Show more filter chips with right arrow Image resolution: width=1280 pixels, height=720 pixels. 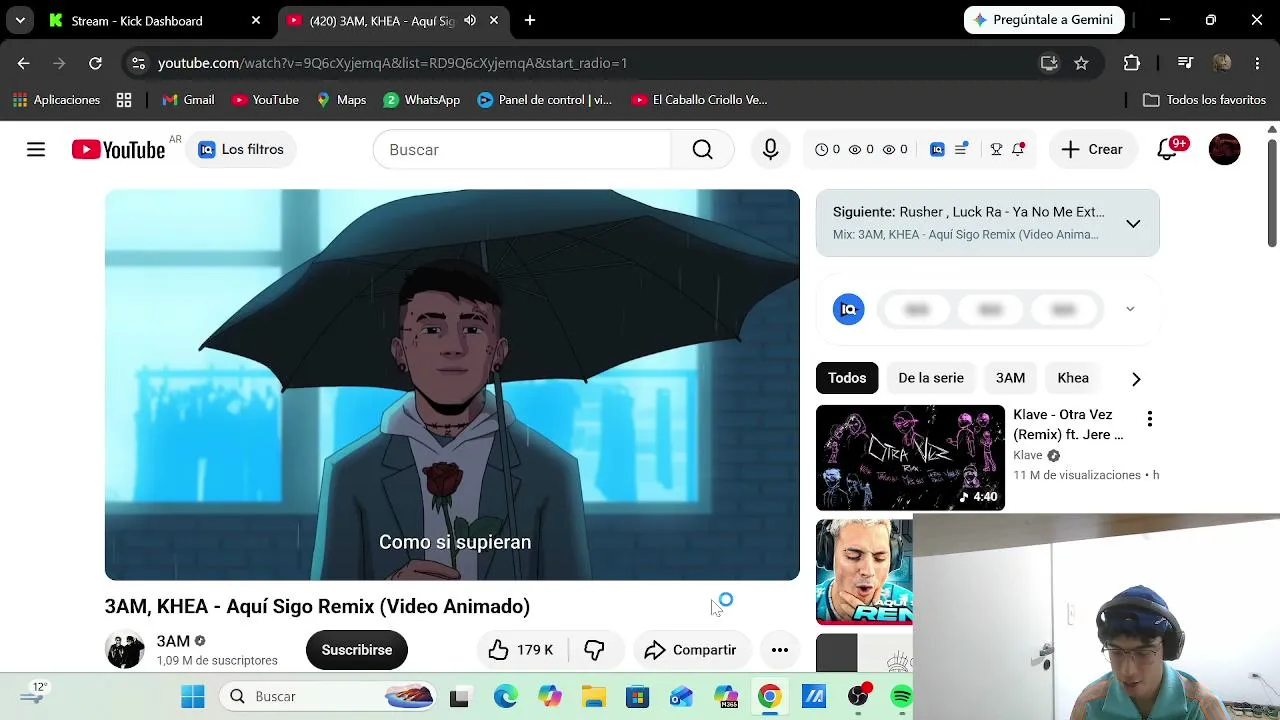pos(1136,379)
